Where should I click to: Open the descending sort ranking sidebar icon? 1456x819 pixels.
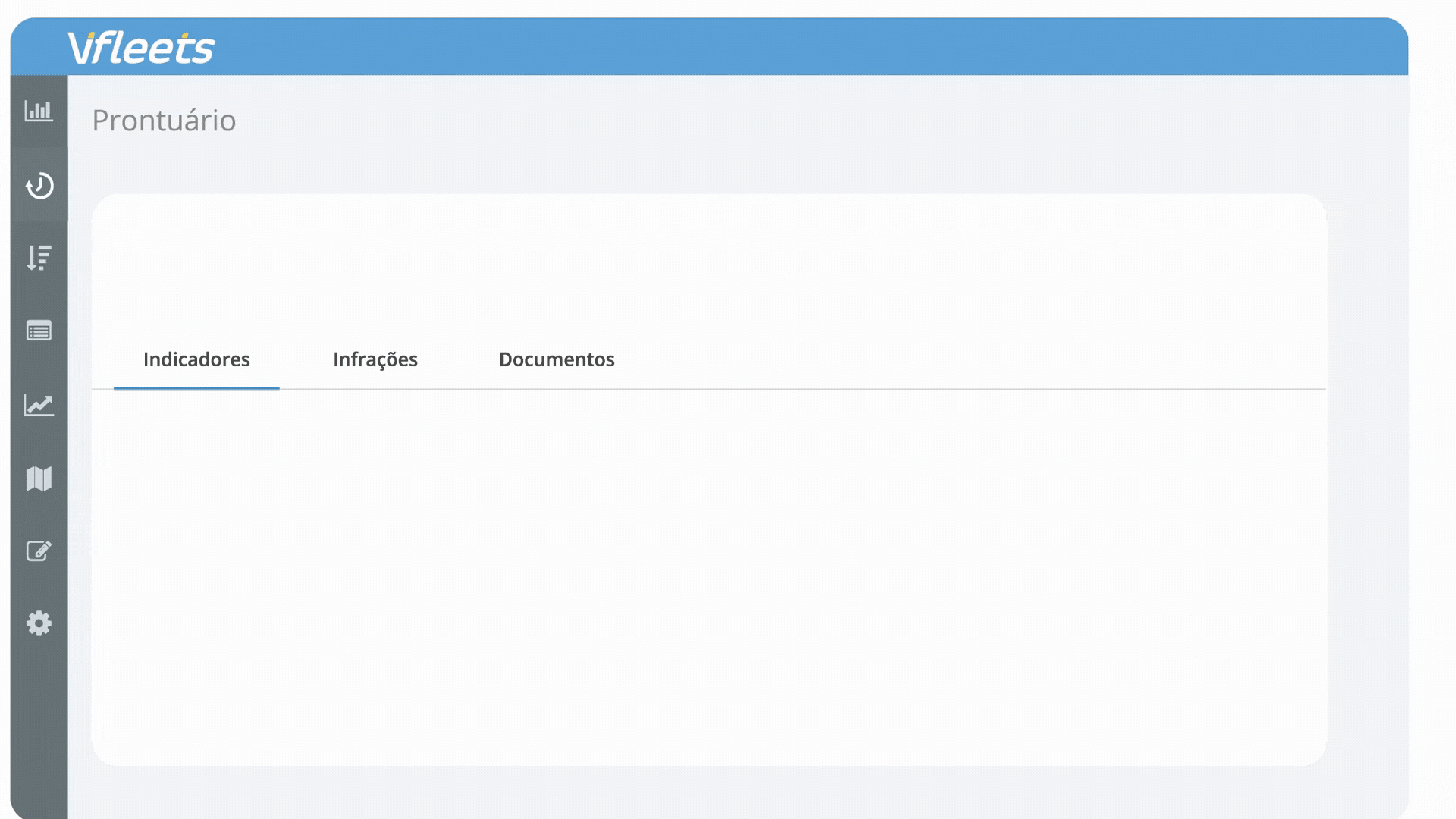(x=39, y=258)
